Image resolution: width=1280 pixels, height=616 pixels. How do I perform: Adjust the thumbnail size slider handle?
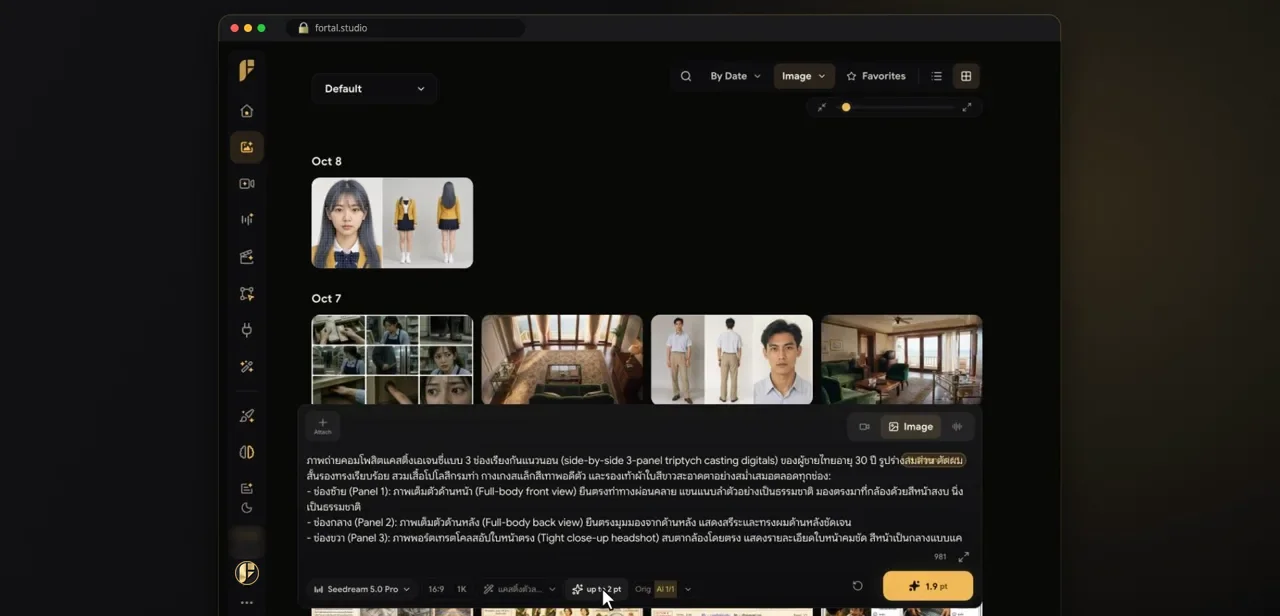846,107
